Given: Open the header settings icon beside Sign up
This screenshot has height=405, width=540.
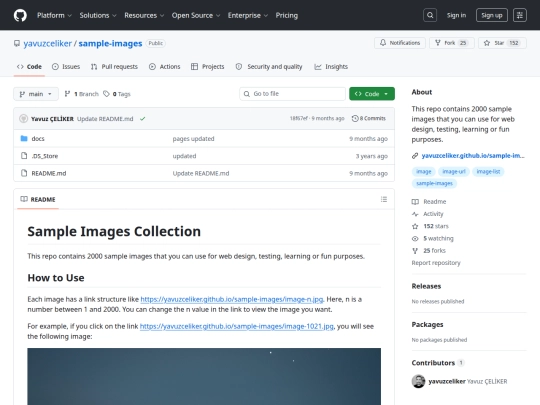Looking at the screenshot, I should [x=520, y=15].
